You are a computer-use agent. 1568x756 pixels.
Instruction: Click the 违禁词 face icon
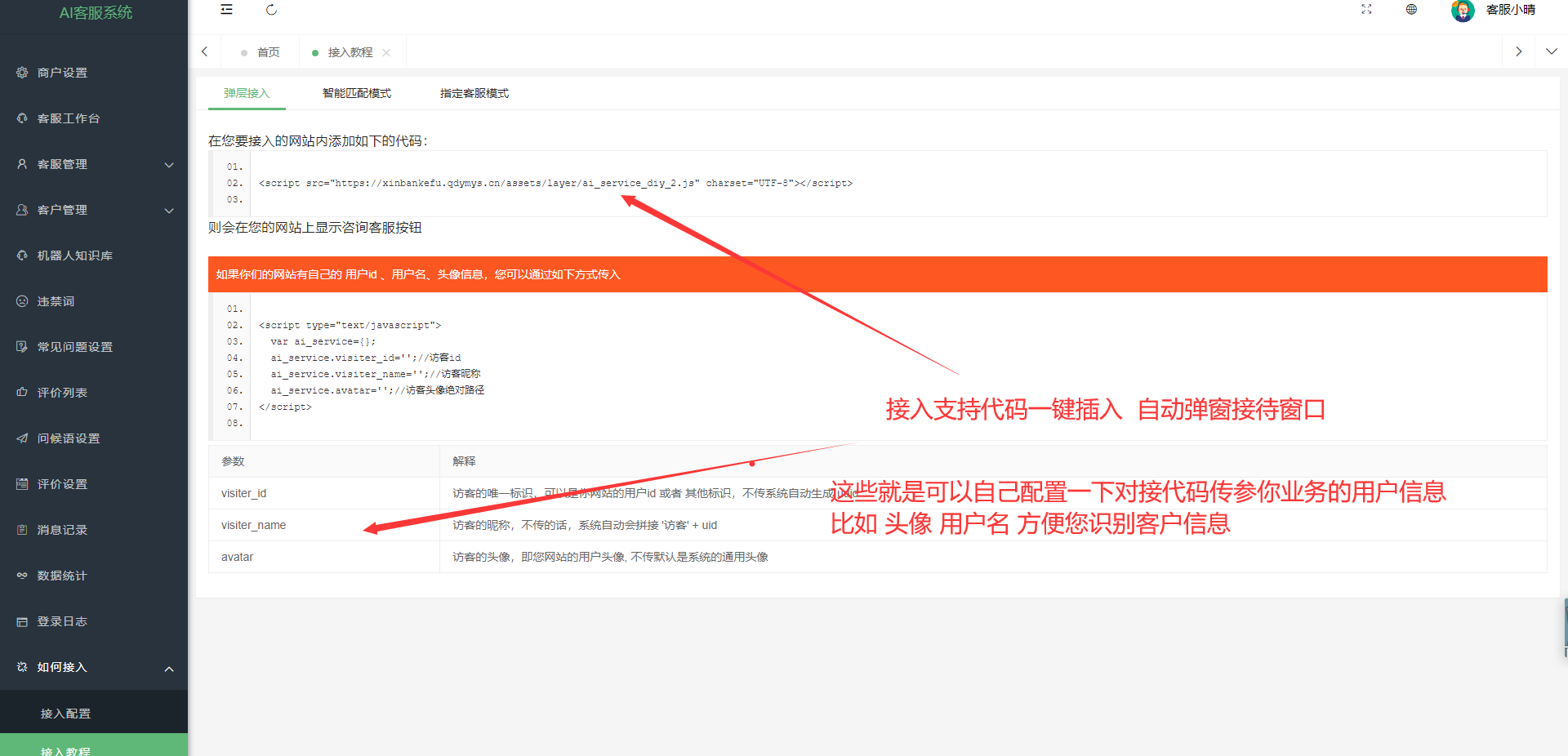click(x=22, y=301)
